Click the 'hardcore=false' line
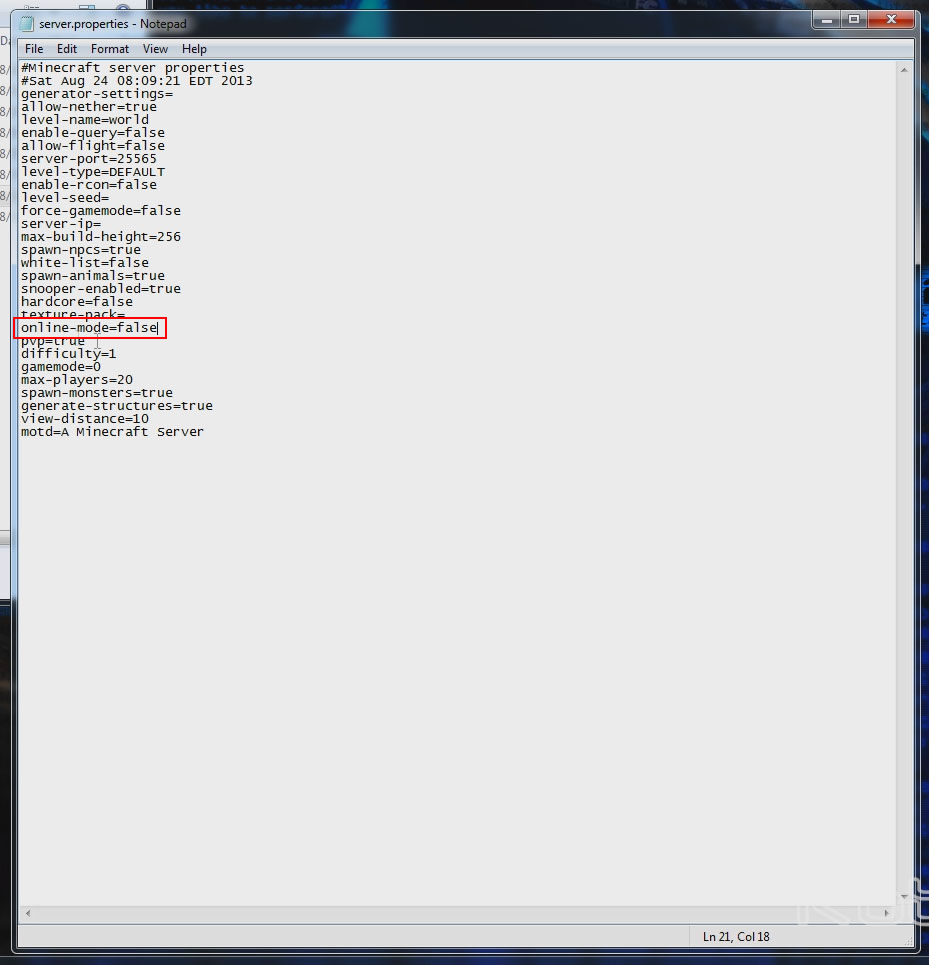The height and width of the screenshot is (965, 929). [x=77, y=302]
